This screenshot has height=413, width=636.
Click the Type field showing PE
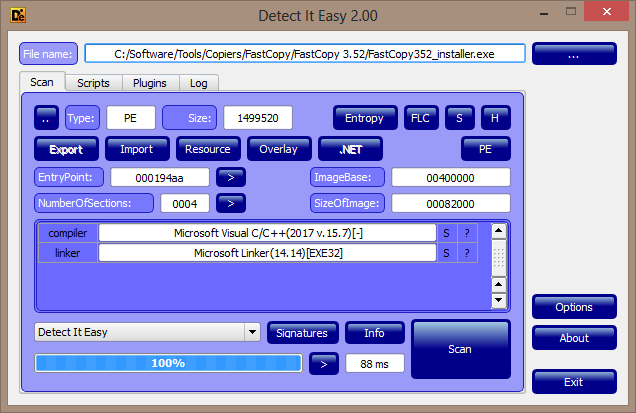[131, 118]
